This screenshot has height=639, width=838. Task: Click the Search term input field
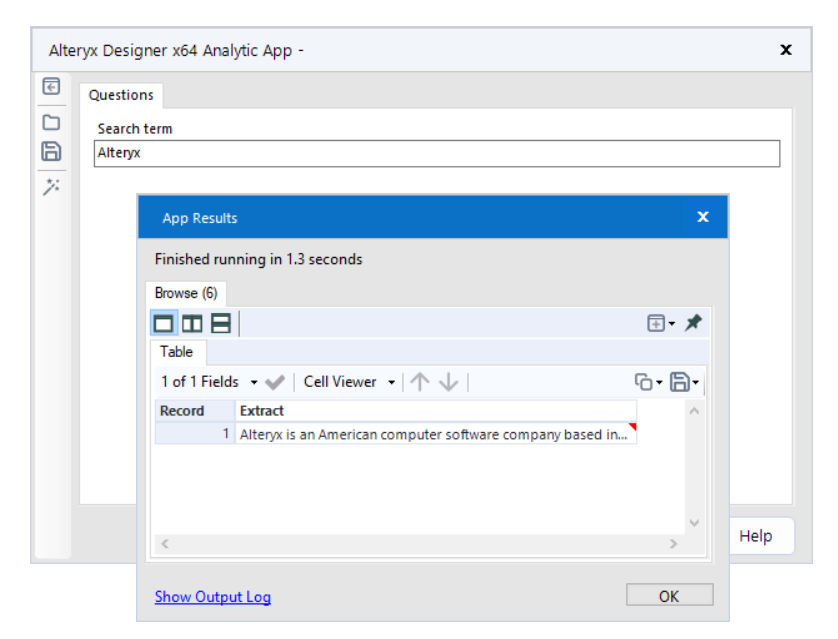pyautogui.click(x=437, y=153)
